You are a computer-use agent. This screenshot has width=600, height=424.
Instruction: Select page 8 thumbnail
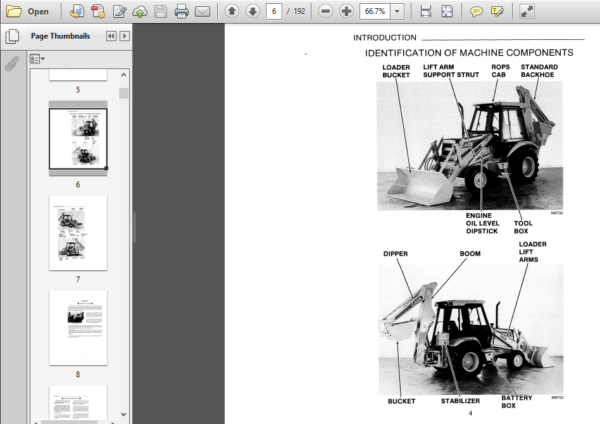pos(78,328)
